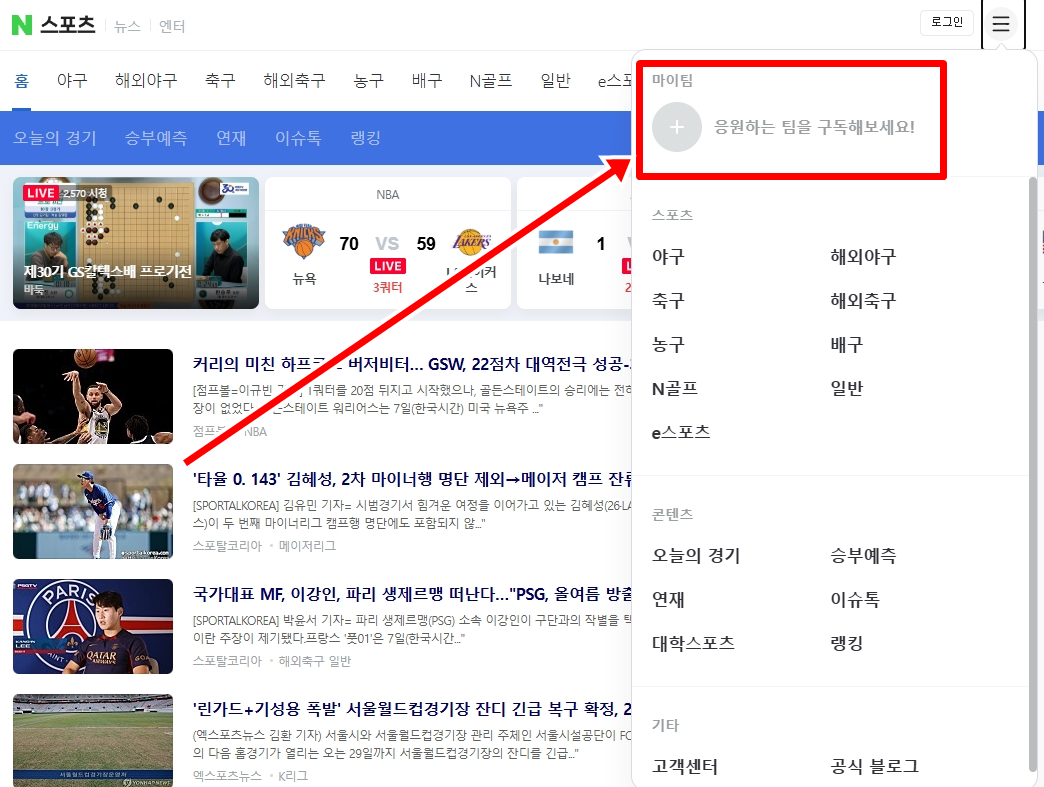The image size is (1044, 787).
Task: Open 오늘의 경기 in the blue bar
Action: [x=55, y=138]
